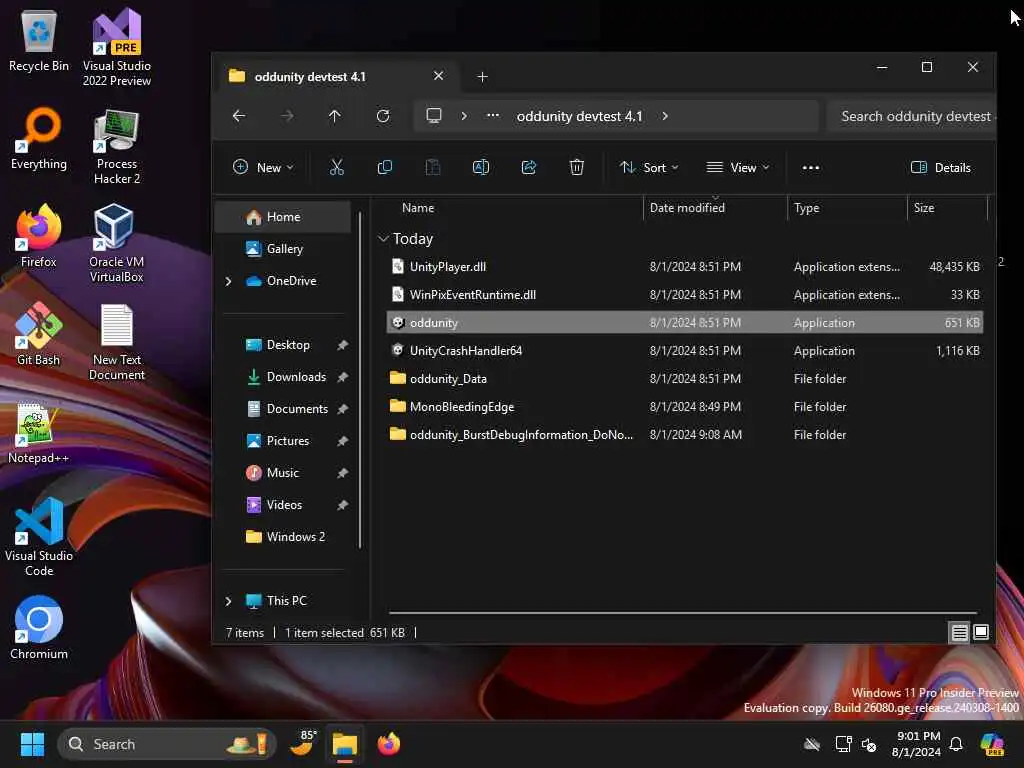Screen dimensions: 1024x768
Task: Go up one folder level arrow
Action: 334,116
